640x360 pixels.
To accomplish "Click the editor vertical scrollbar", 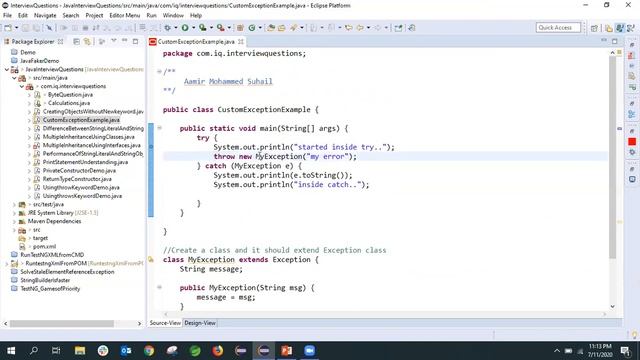I will click(612, 158).
